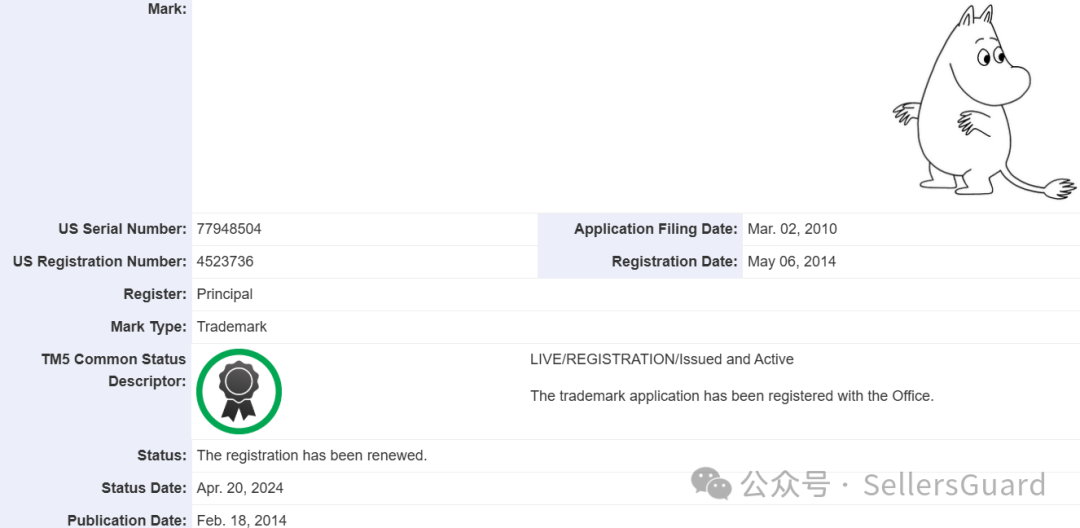1080x528 pixels.
Task: Click the publication date Feb. 18, 2014
Action: (242, 520)
